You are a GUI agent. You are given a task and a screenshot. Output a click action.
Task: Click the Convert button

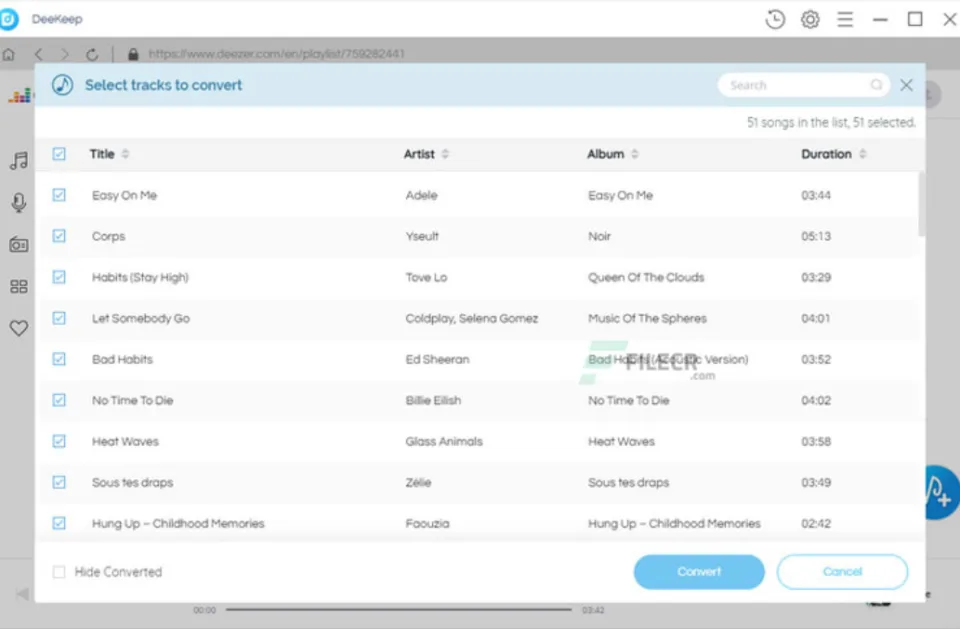(x=699, y=571)
